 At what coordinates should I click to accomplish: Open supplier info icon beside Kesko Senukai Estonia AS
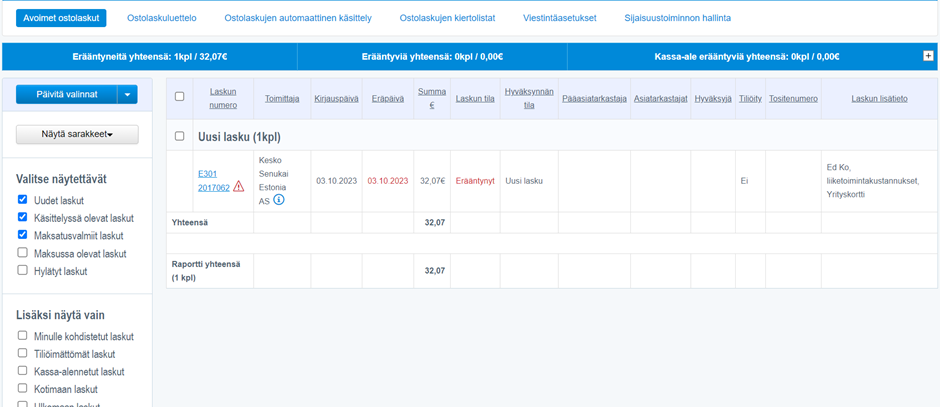pos(278,200)
